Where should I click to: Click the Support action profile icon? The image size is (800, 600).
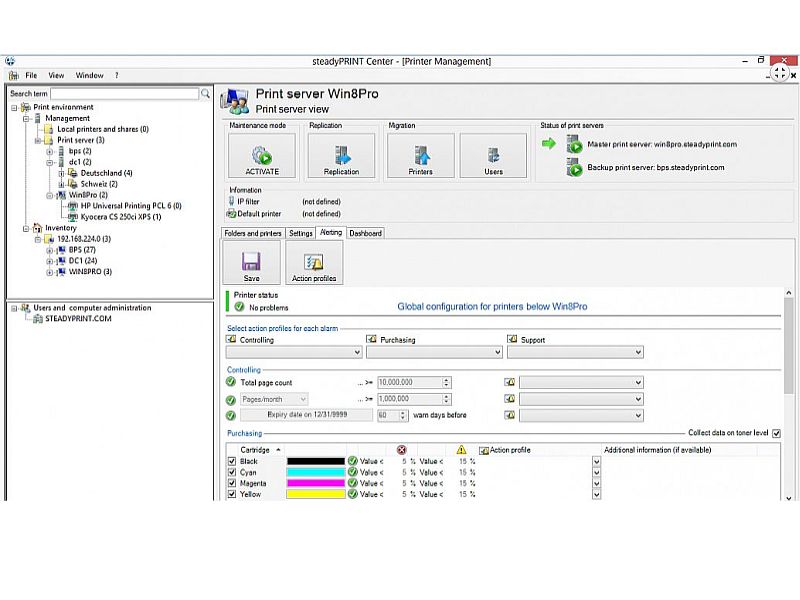512,339
